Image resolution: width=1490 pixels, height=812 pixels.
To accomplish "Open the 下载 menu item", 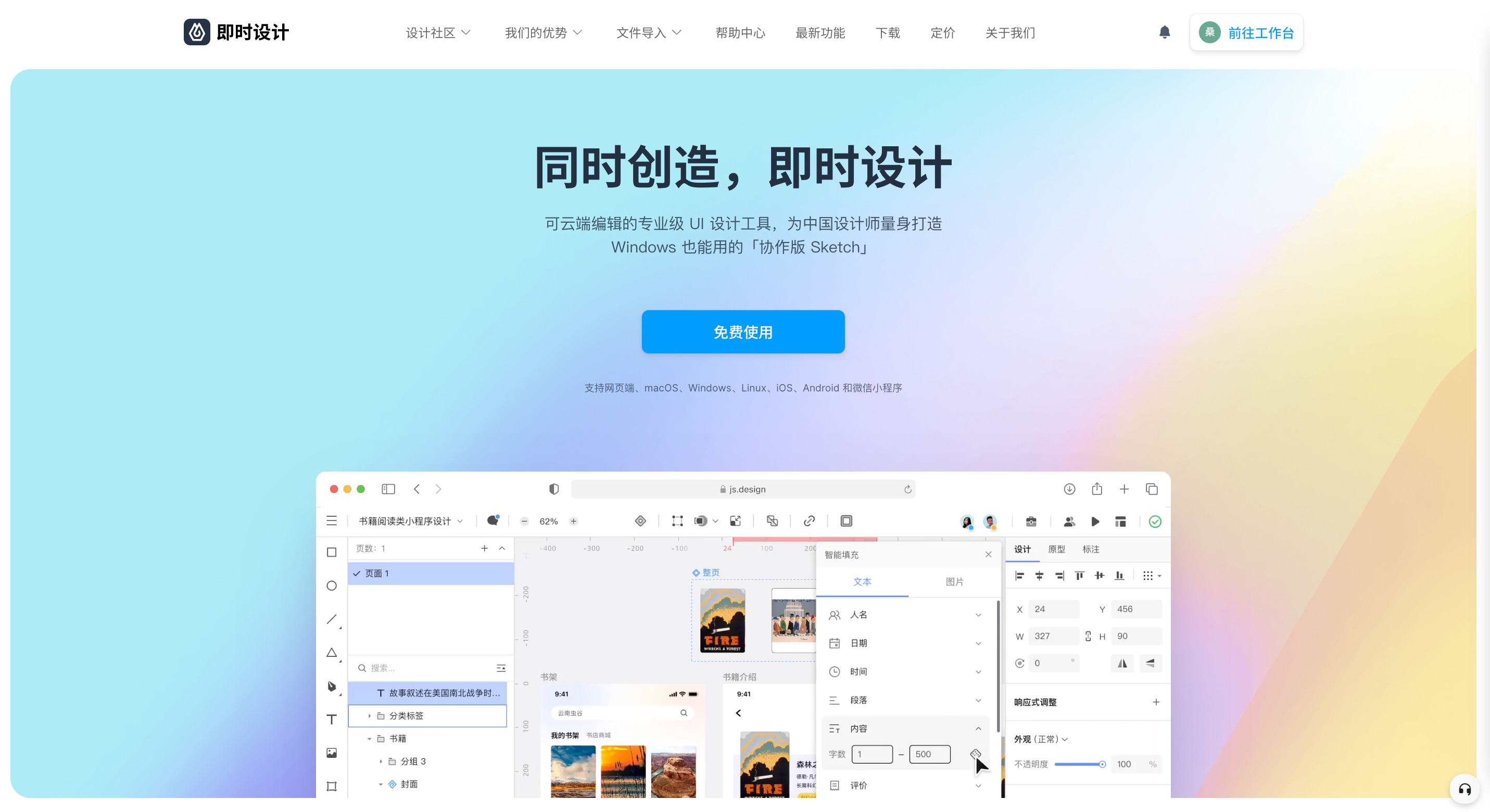I will pyautogui.click(x=887, y=33).
